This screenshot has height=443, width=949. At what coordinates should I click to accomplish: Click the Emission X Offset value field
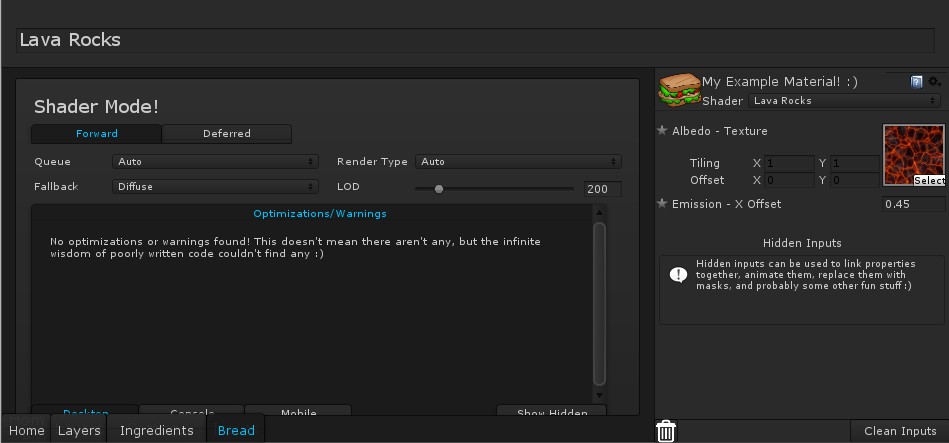(913, 204)
